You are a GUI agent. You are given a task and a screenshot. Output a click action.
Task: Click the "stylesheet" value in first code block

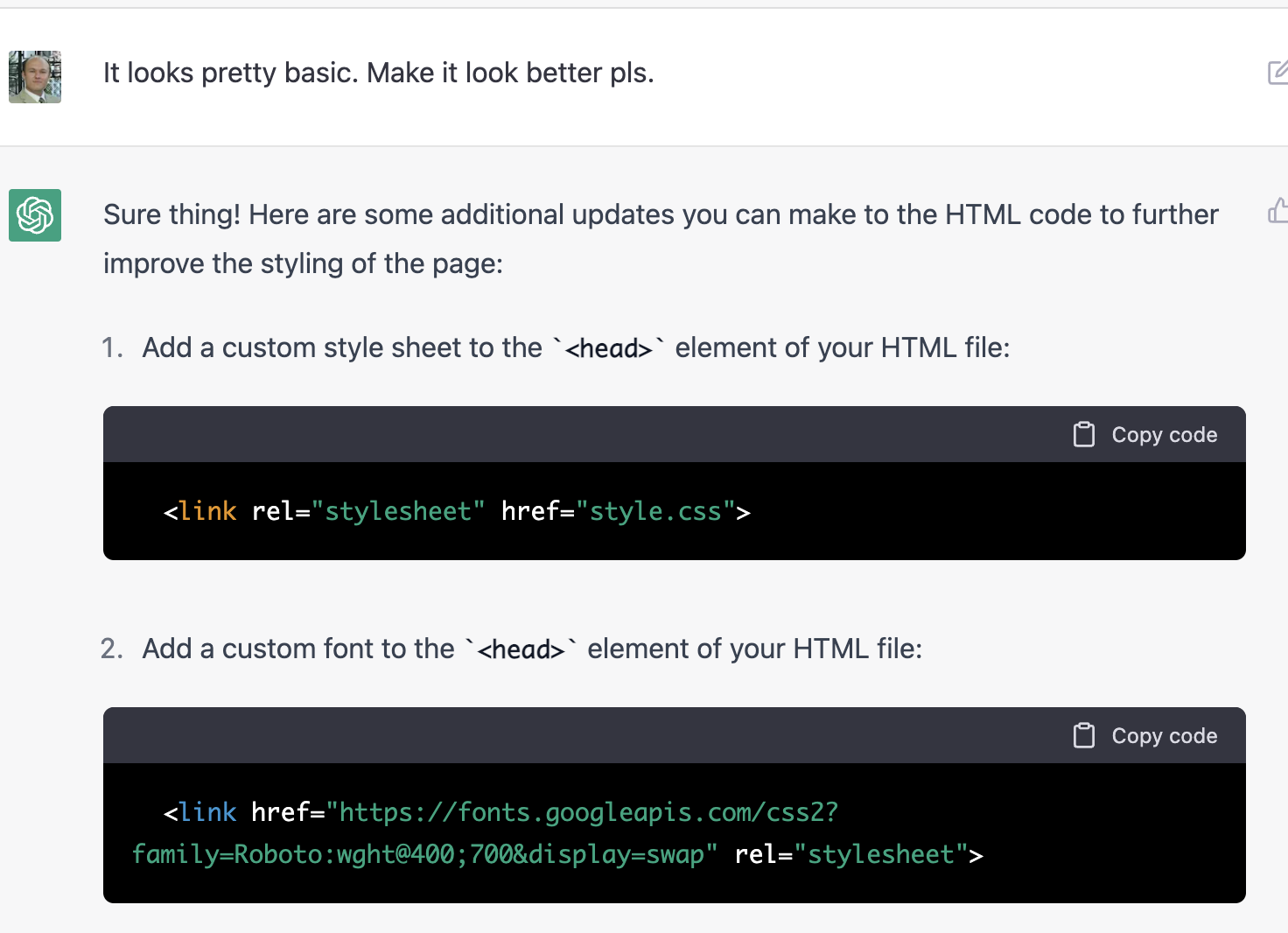click(x=397, y=511)
